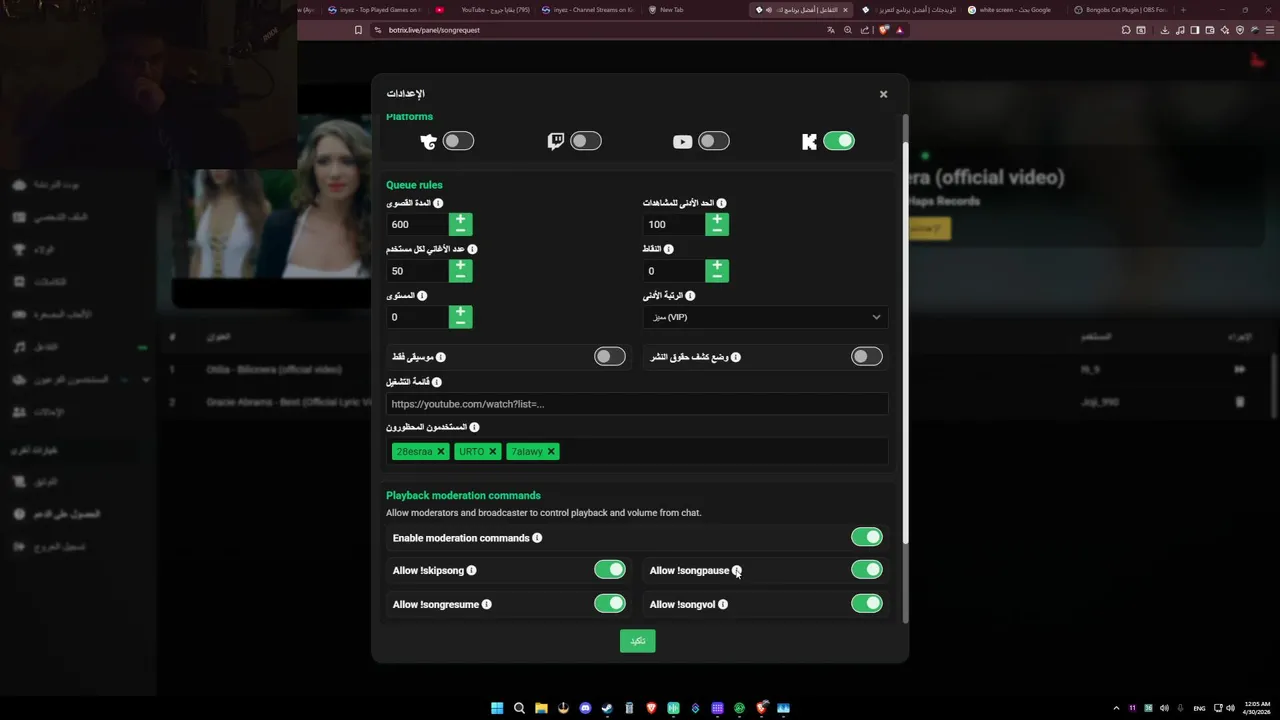
Task: Click the green confirm button at dialog bottom
Action: (637, 641)
